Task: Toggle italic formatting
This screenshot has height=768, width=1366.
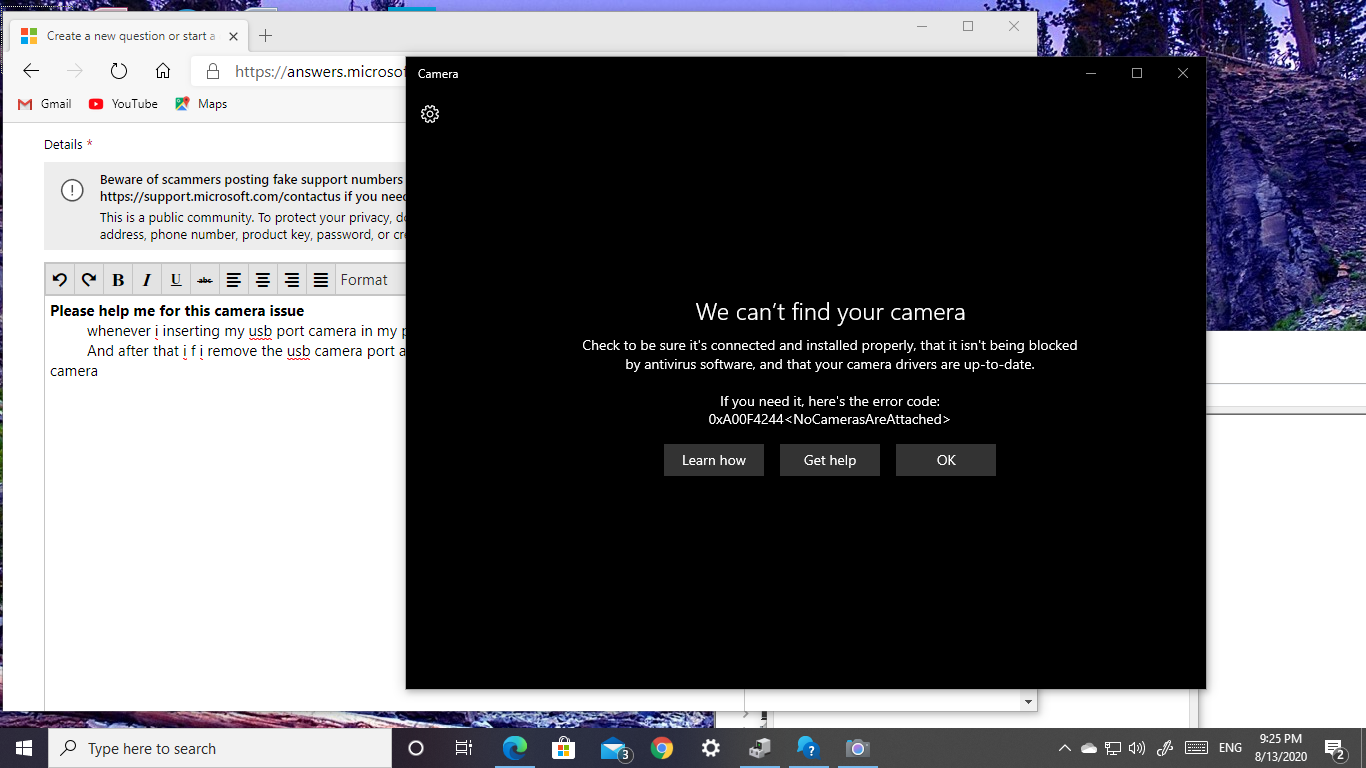Action: pyautogui.click(x=147, y=280)
